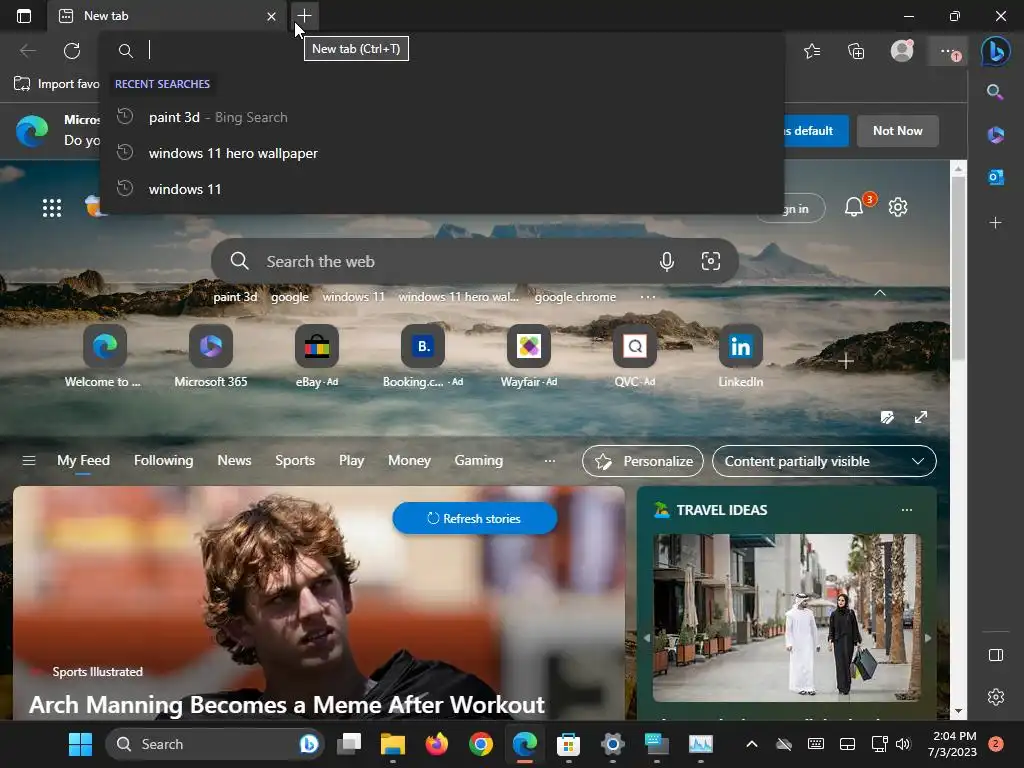Select the windows 11 recent search
Screen dimensions: 1024x768
tap(442, 189)
